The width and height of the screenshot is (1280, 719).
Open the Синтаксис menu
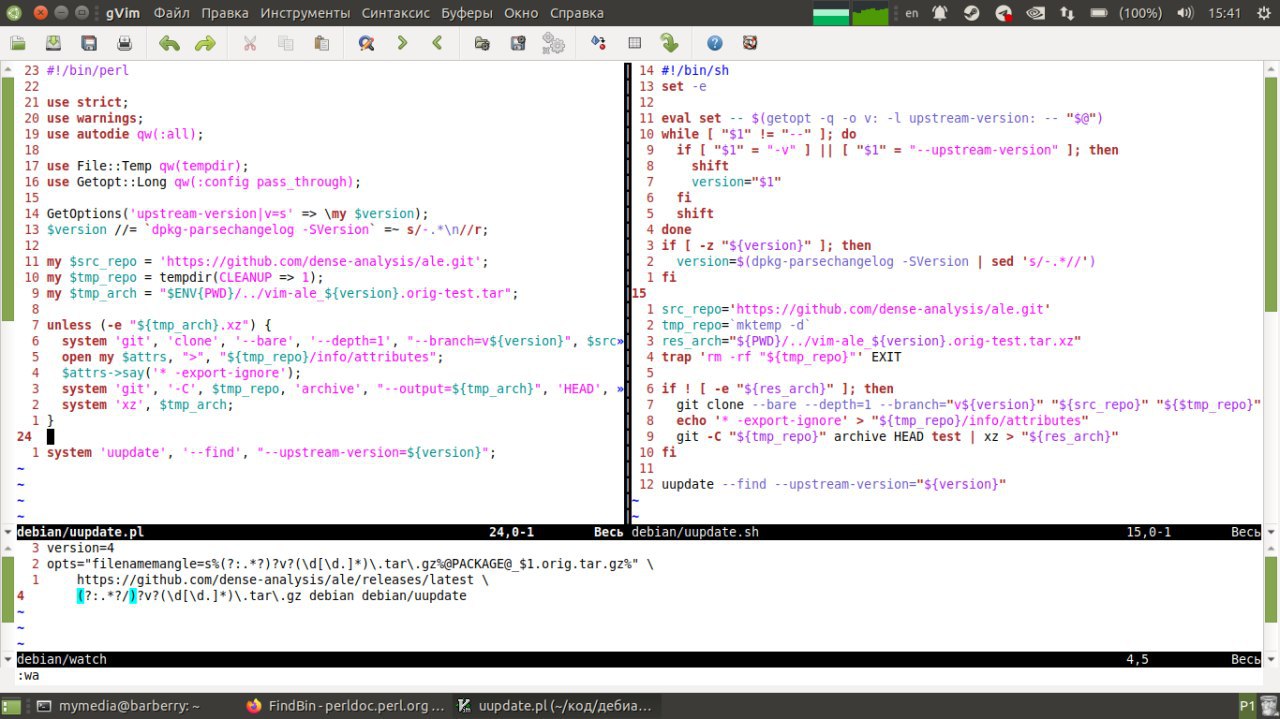pos(395,13)
